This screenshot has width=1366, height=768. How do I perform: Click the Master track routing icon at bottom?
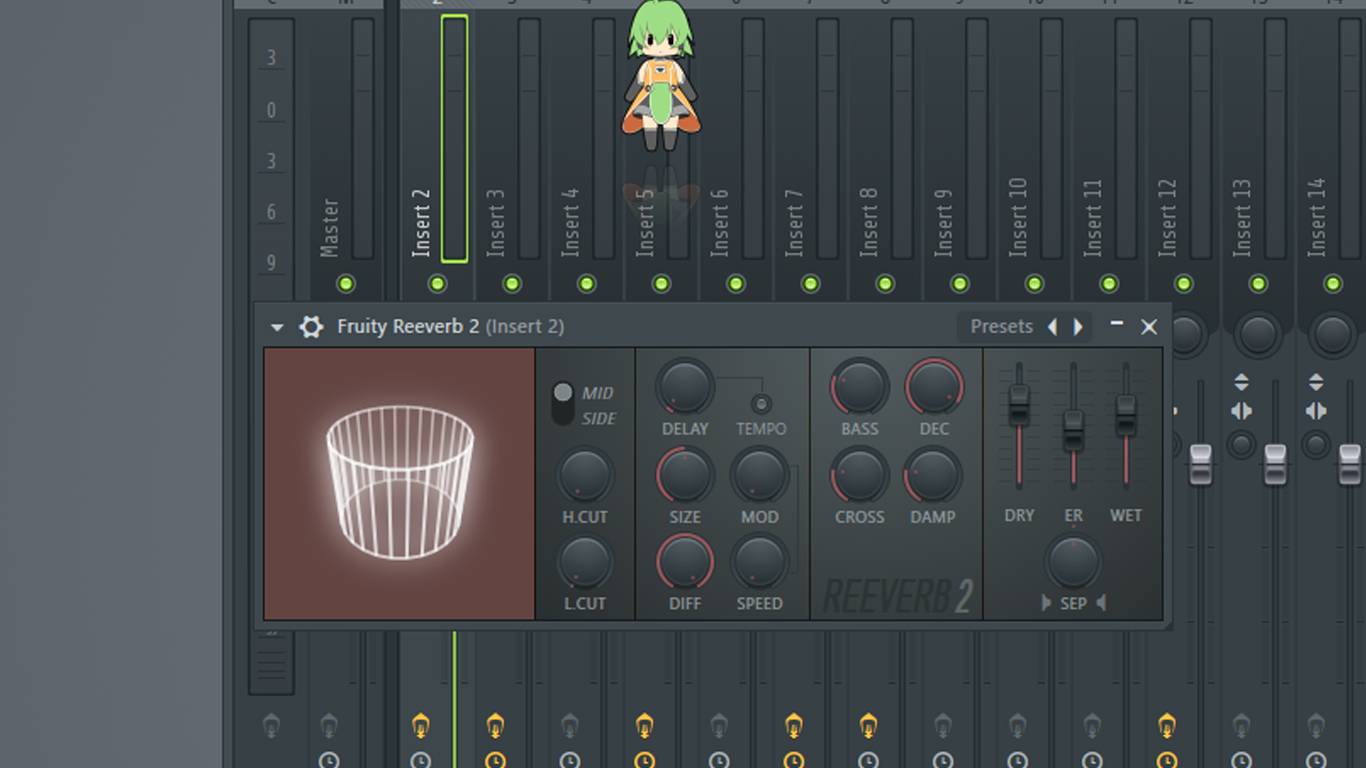(x=329, y=726)
